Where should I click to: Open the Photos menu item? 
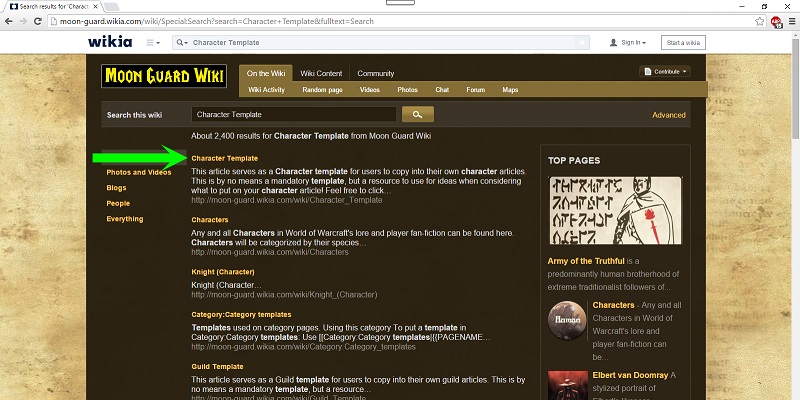point(408,90)
